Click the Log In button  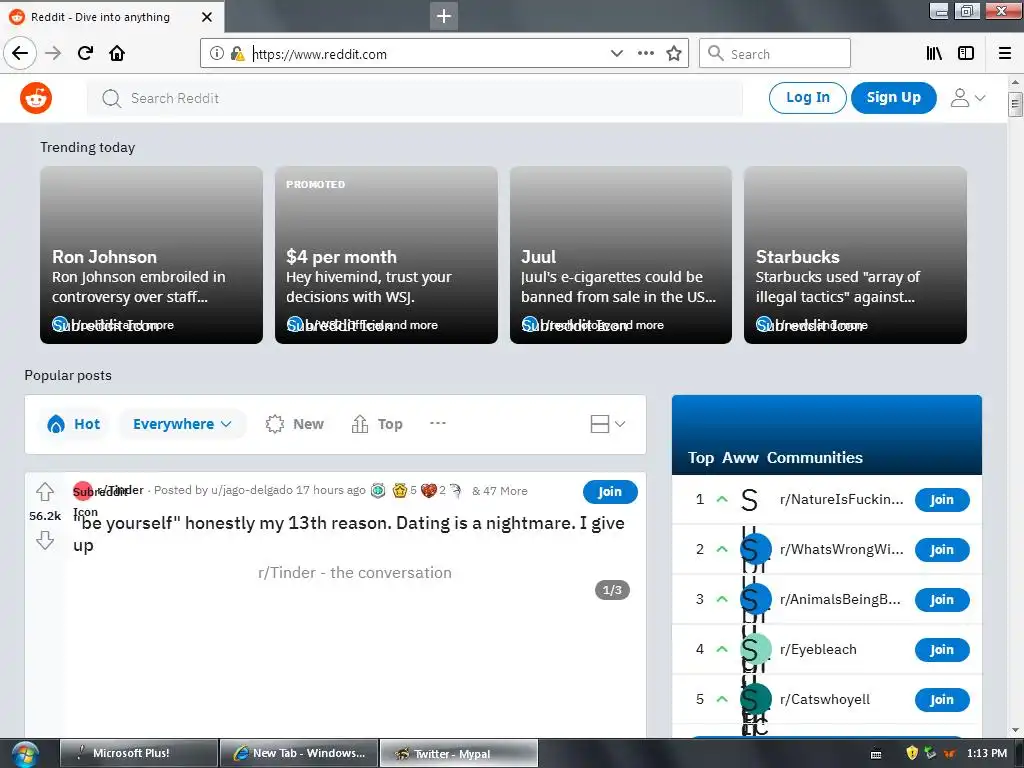(808, 98)
